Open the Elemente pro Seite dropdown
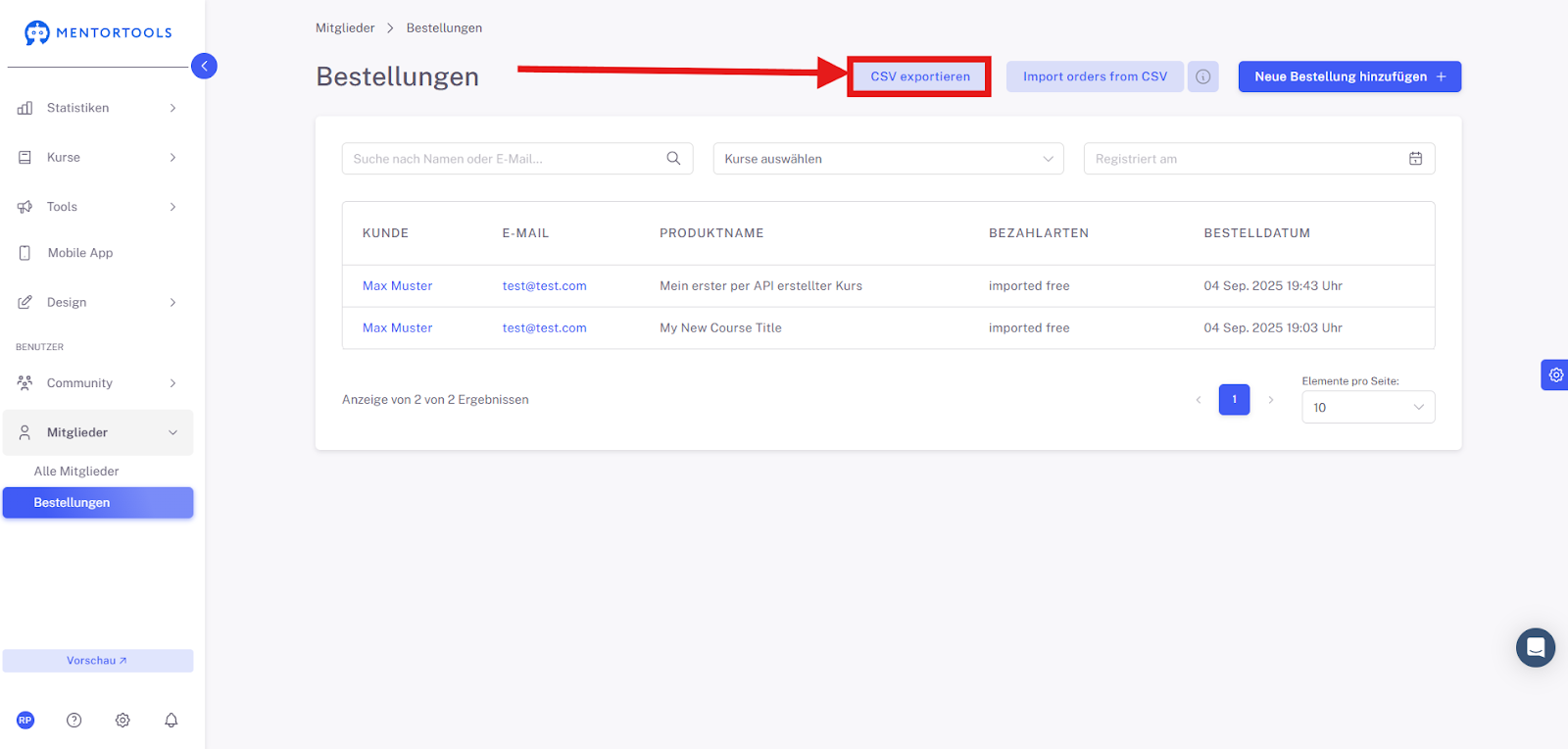Image resolution: width=1568 pixels, height=749 pixels. [x=1368, y=407]
